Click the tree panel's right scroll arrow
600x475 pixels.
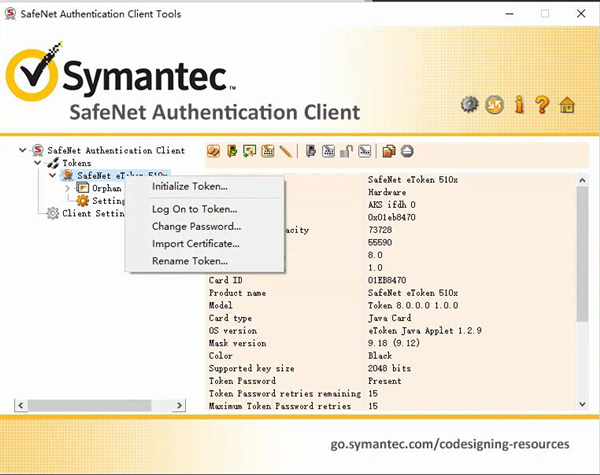click(179, 405)
